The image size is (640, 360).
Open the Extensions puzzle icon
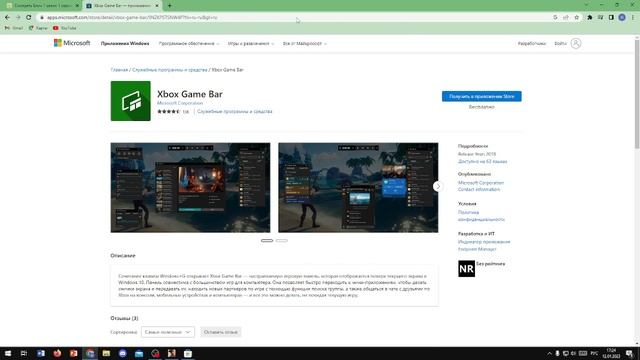pos(590,18)
